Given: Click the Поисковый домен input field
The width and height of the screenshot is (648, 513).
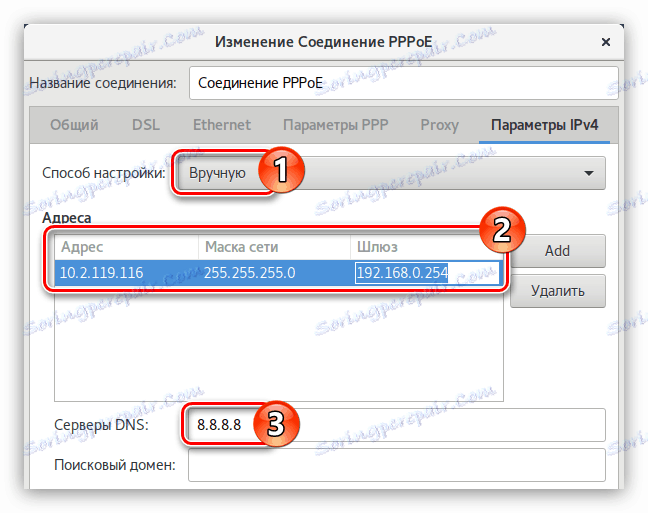Looking at the screenshot, I should coord(397,465).
